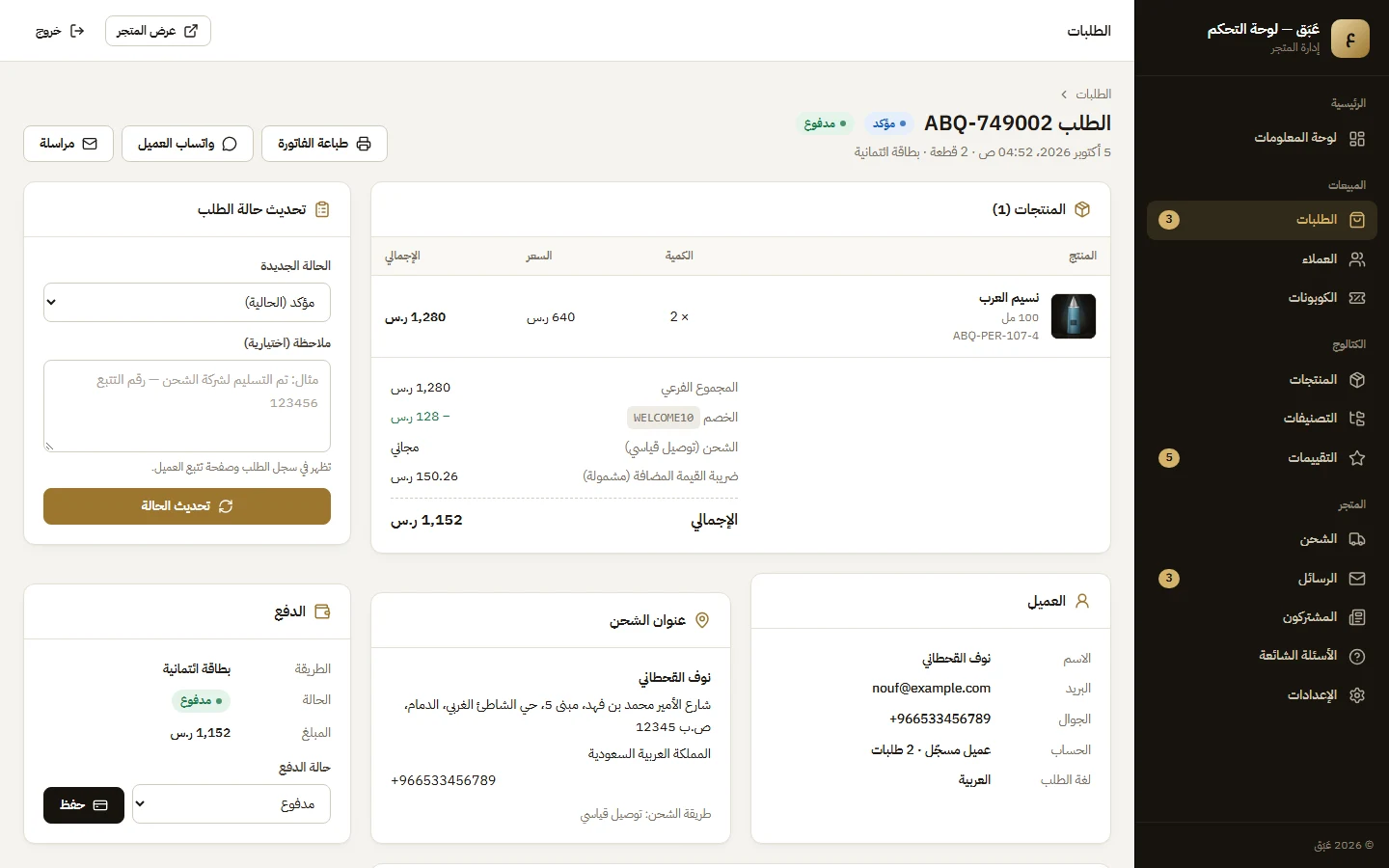
Task: Open the حالة الدفع payment status dropdown
Action: (x=231, y=804)
